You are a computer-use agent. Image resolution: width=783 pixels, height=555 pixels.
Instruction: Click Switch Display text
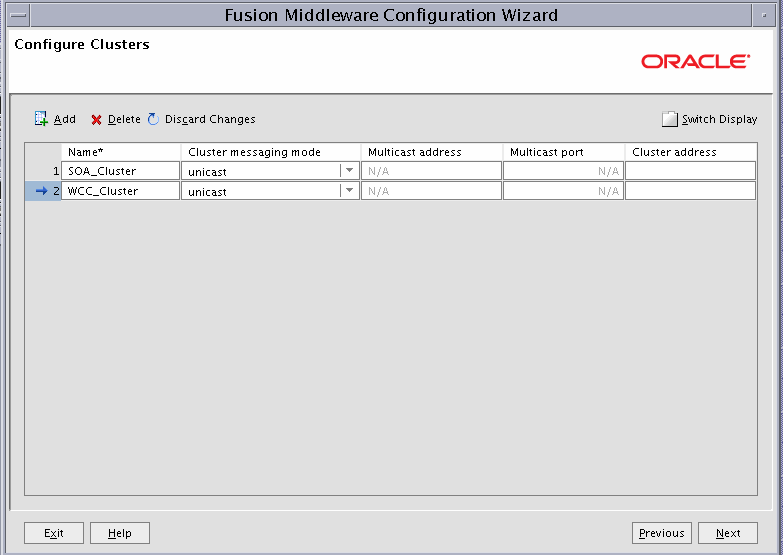pyautogui.click(x=720, y=119)
